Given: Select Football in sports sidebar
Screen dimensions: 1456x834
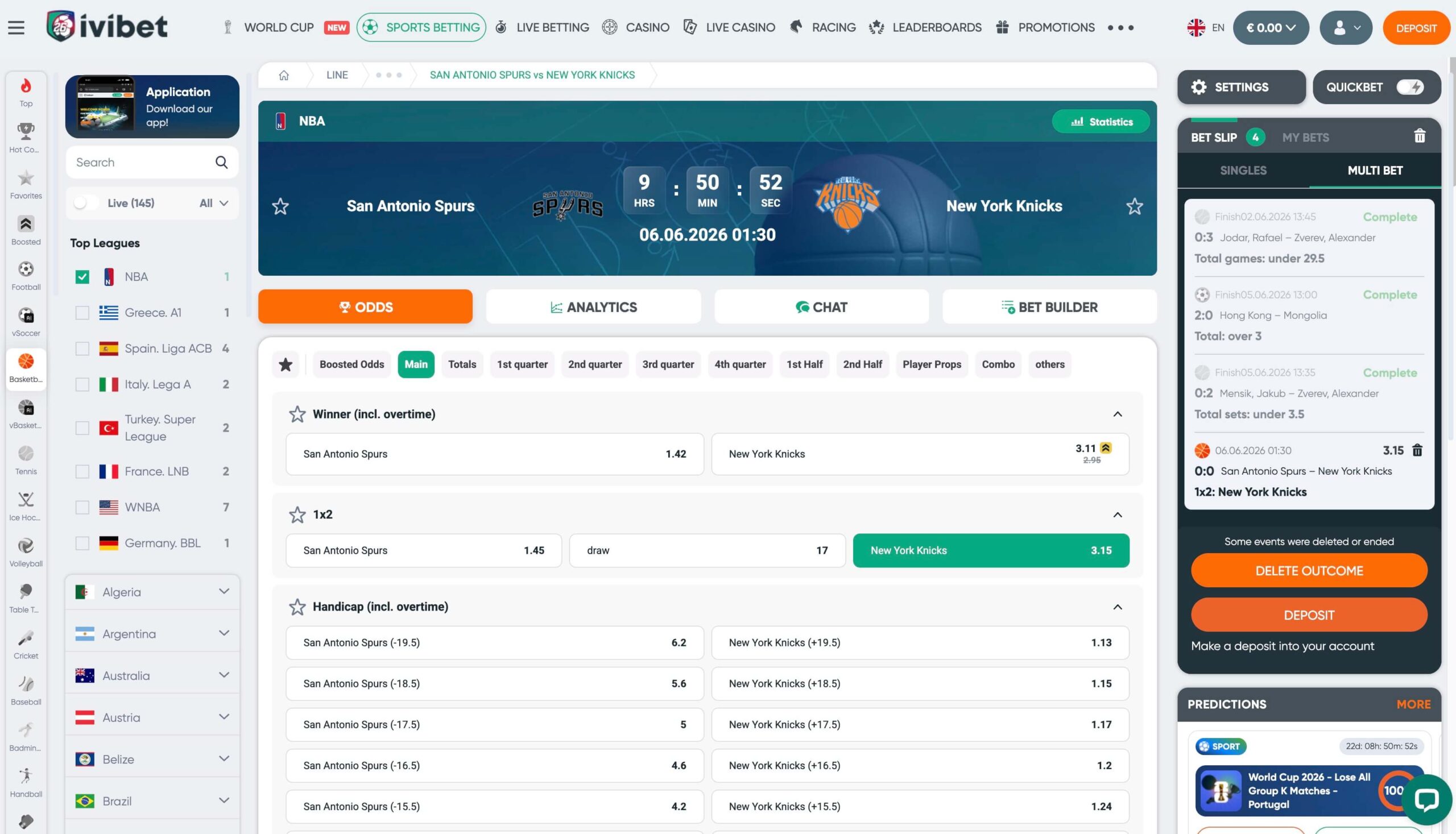Looking at the screenshot, I should (x=26, y=276).
